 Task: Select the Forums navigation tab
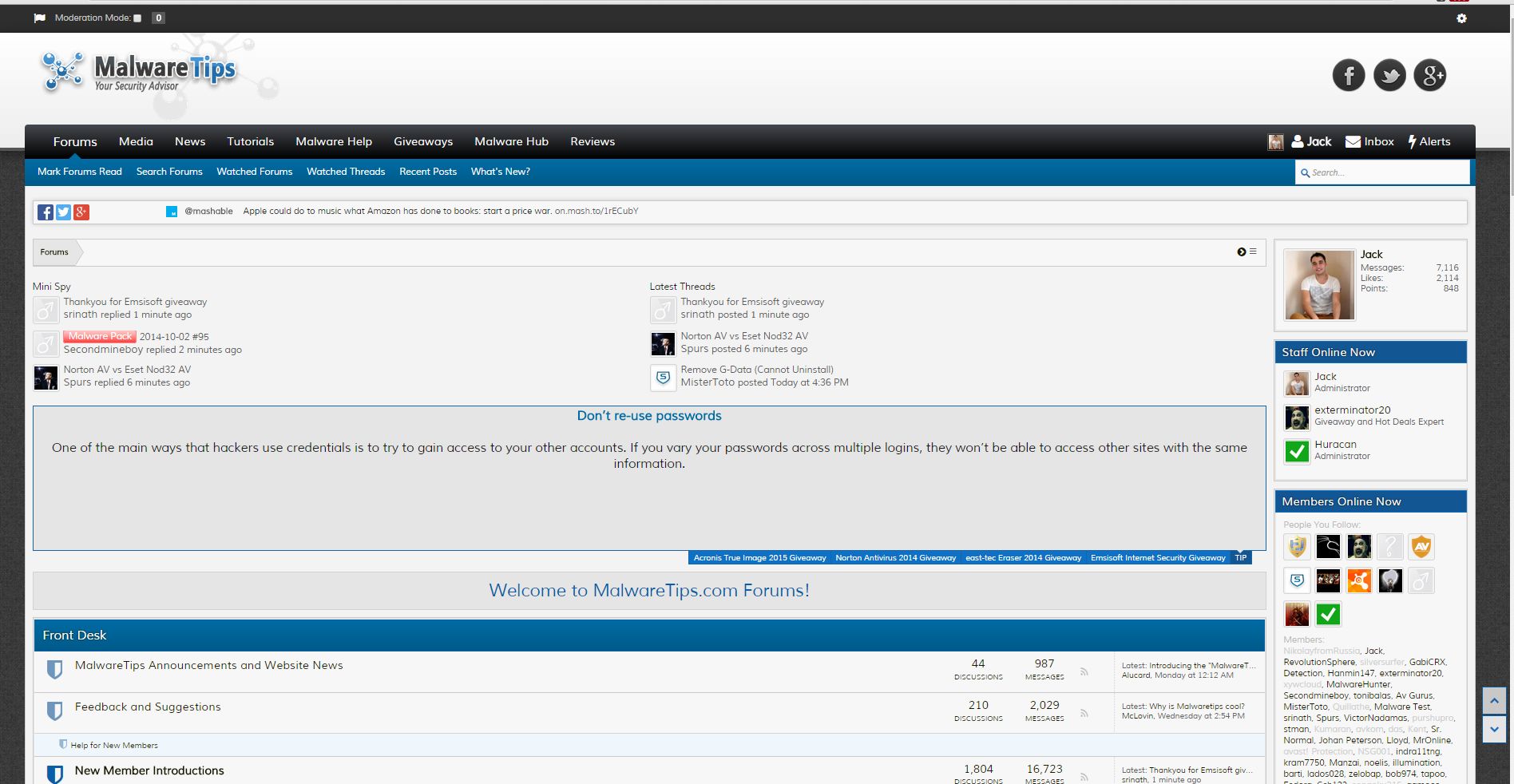point(75,141)
